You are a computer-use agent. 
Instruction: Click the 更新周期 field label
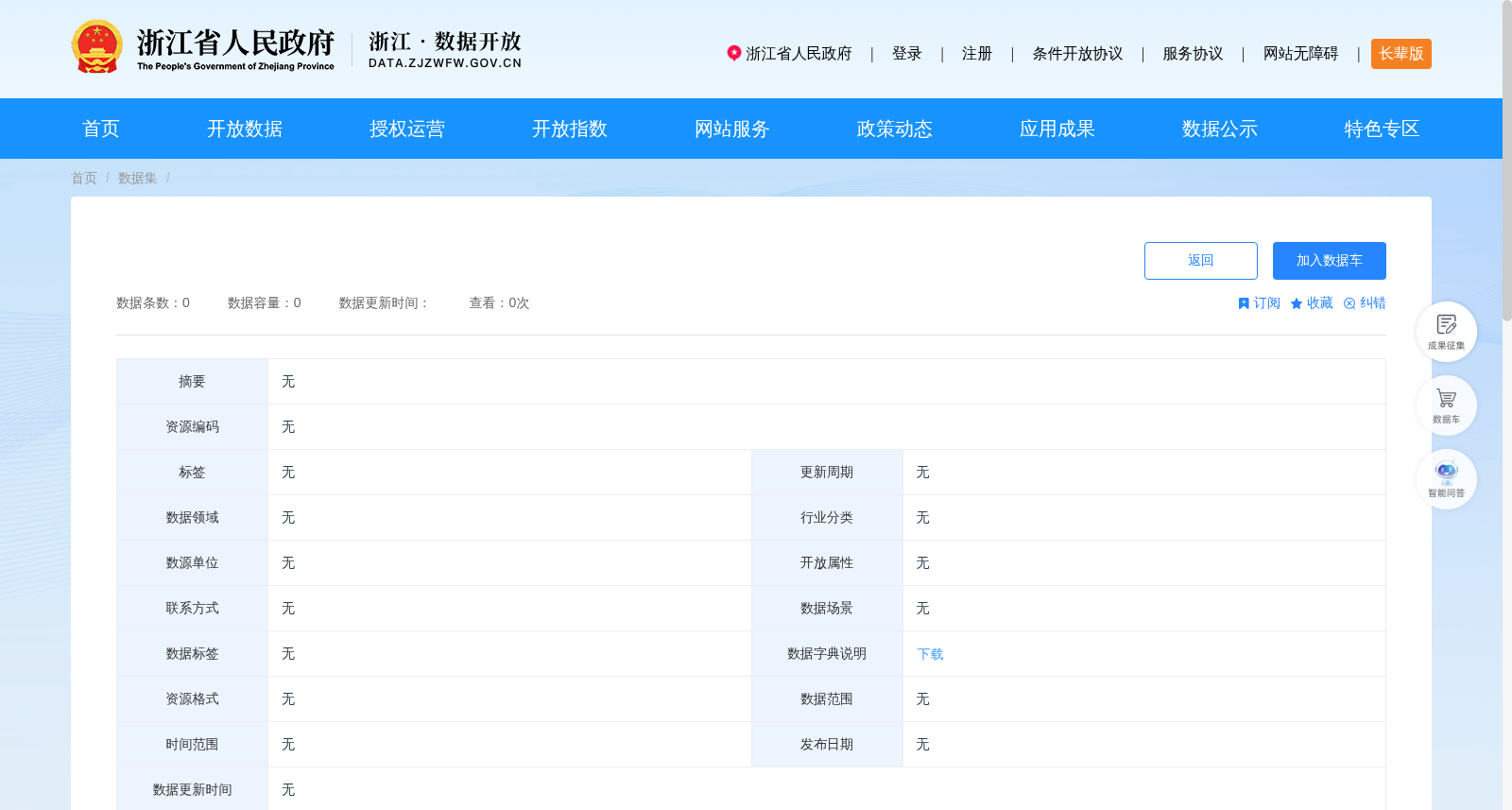tap(827, 473)
